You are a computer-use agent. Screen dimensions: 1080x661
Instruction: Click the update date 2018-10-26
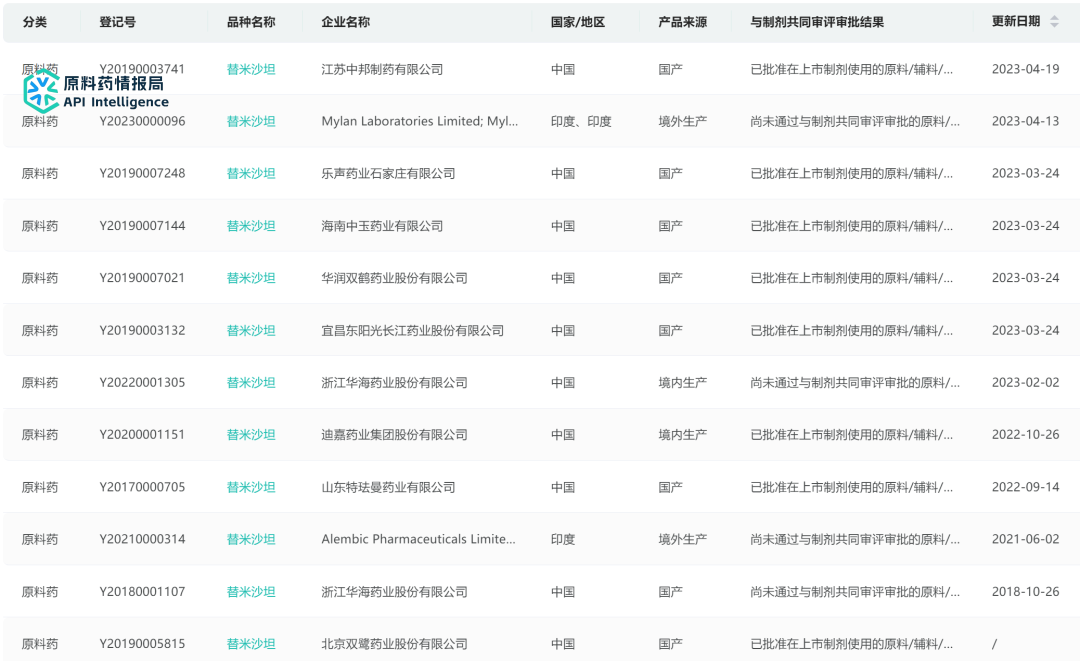coord(1025,591)
